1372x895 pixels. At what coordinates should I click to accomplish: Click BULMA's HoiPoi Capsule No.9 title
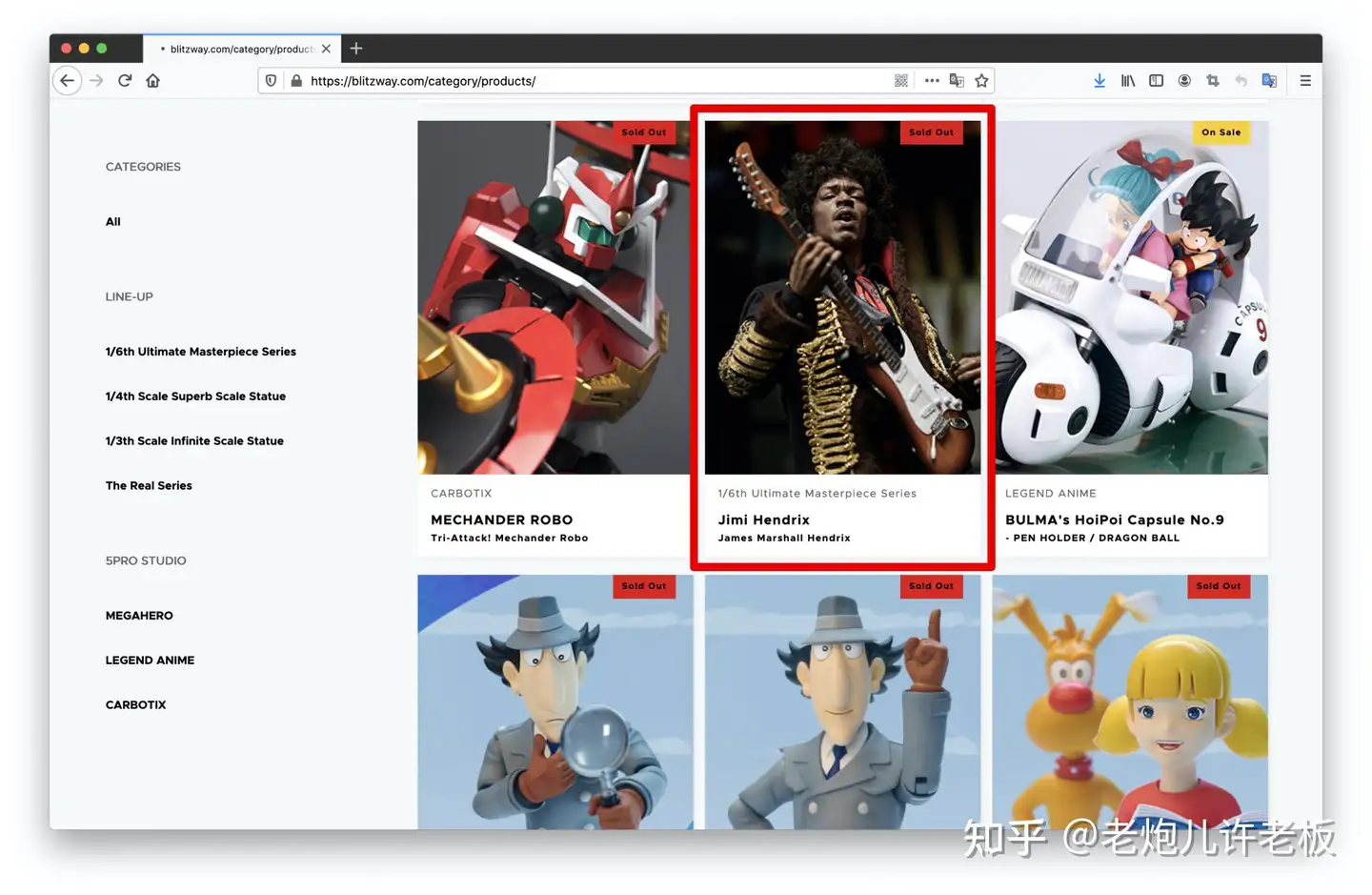click(1115, 519)
